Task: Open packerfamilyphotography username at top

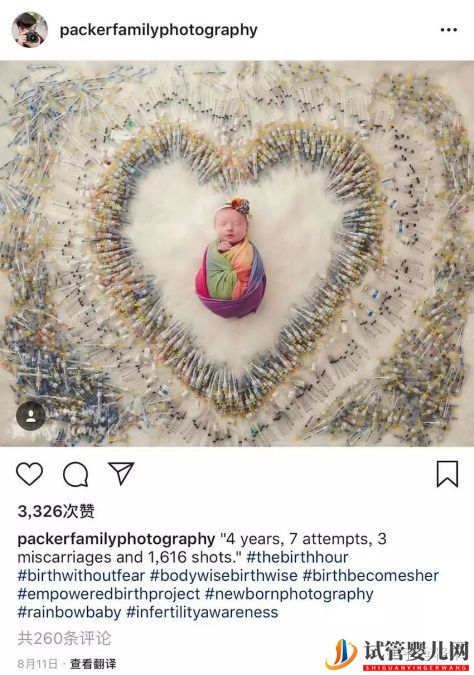Action: pyautogui.click(x=158, y=30)
